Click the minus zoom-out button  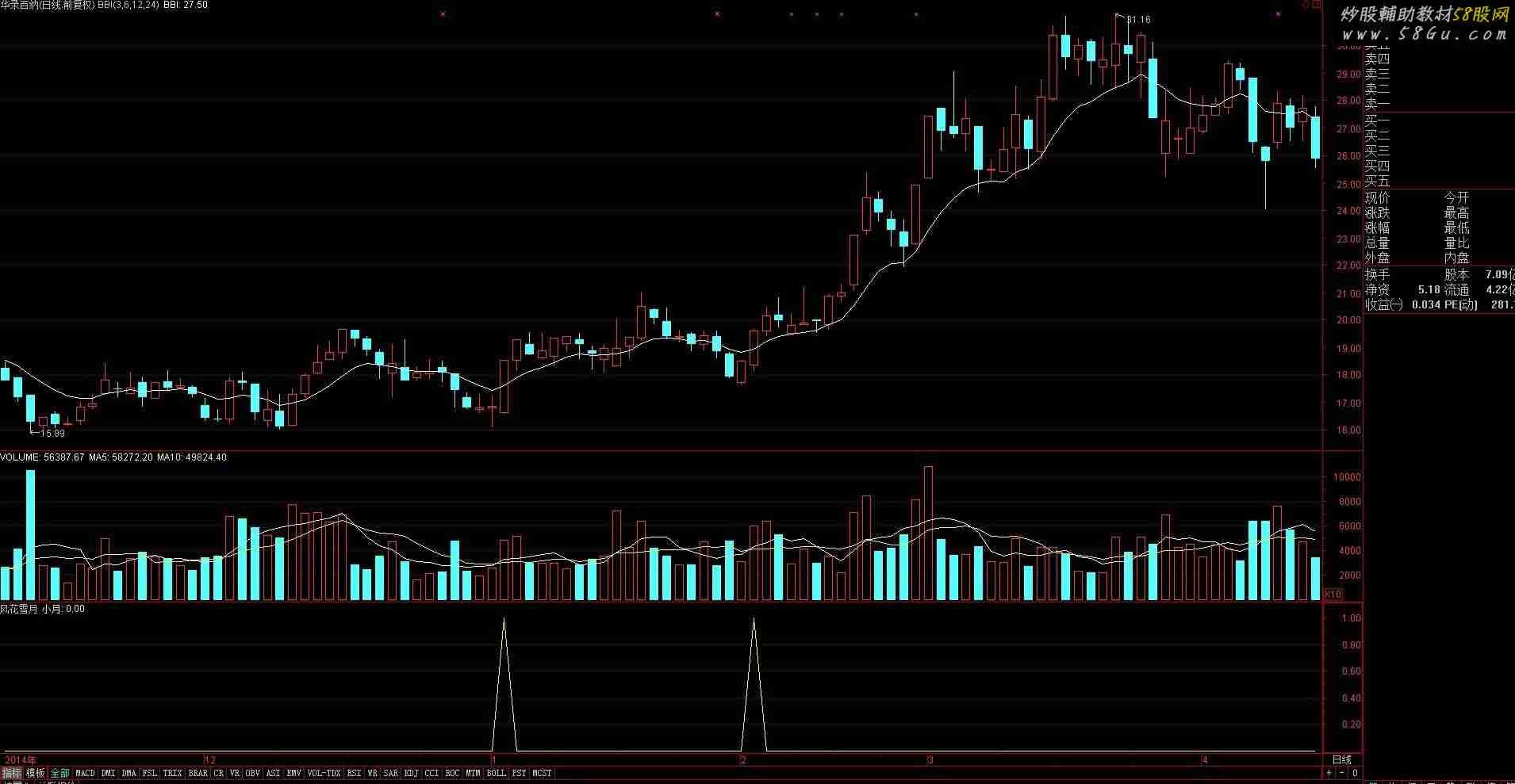point(1342,773)
